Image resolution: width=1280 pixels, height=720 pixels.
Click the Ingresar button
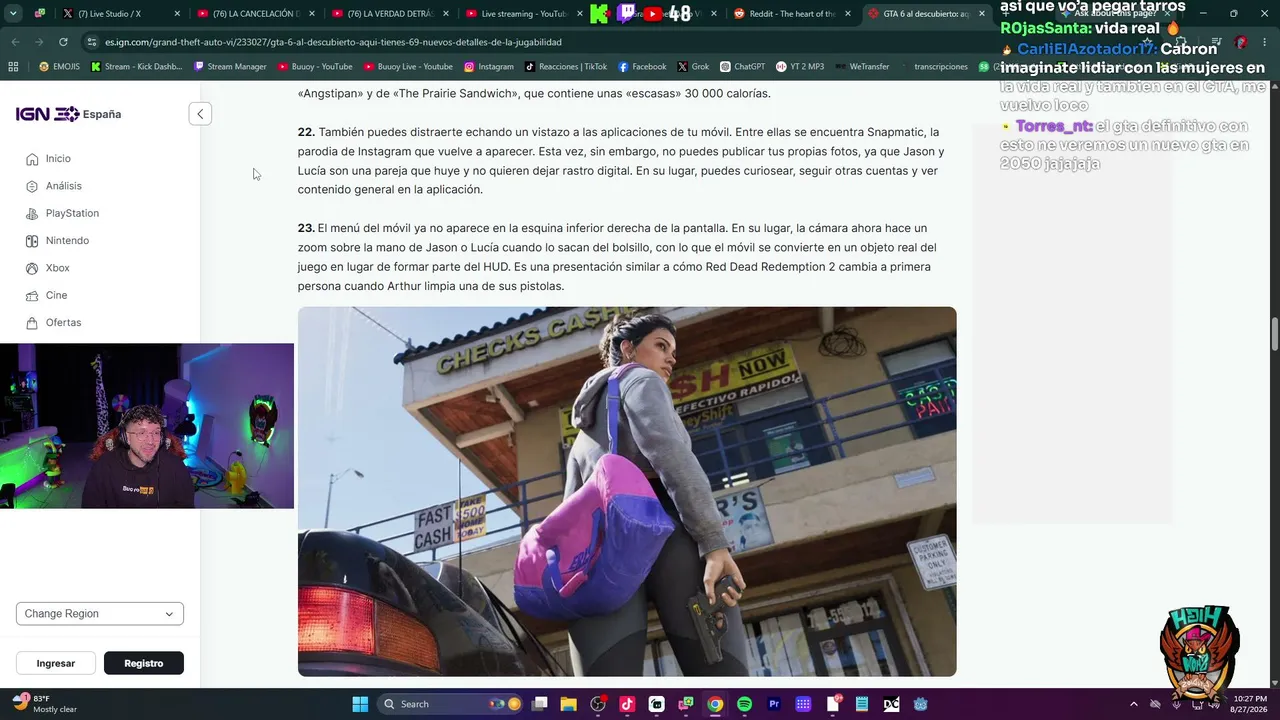56,663
